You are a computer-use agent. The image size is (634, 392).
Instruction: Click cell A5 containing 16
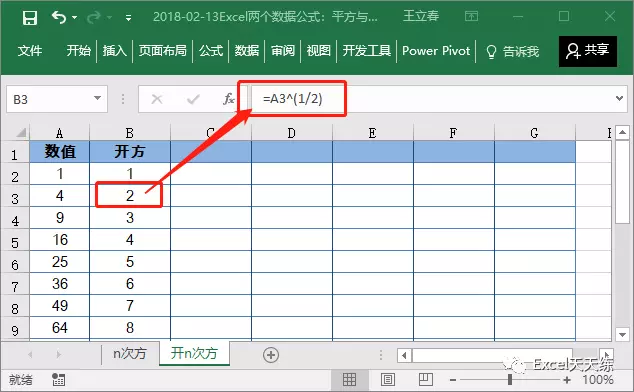tap(59, 240)
